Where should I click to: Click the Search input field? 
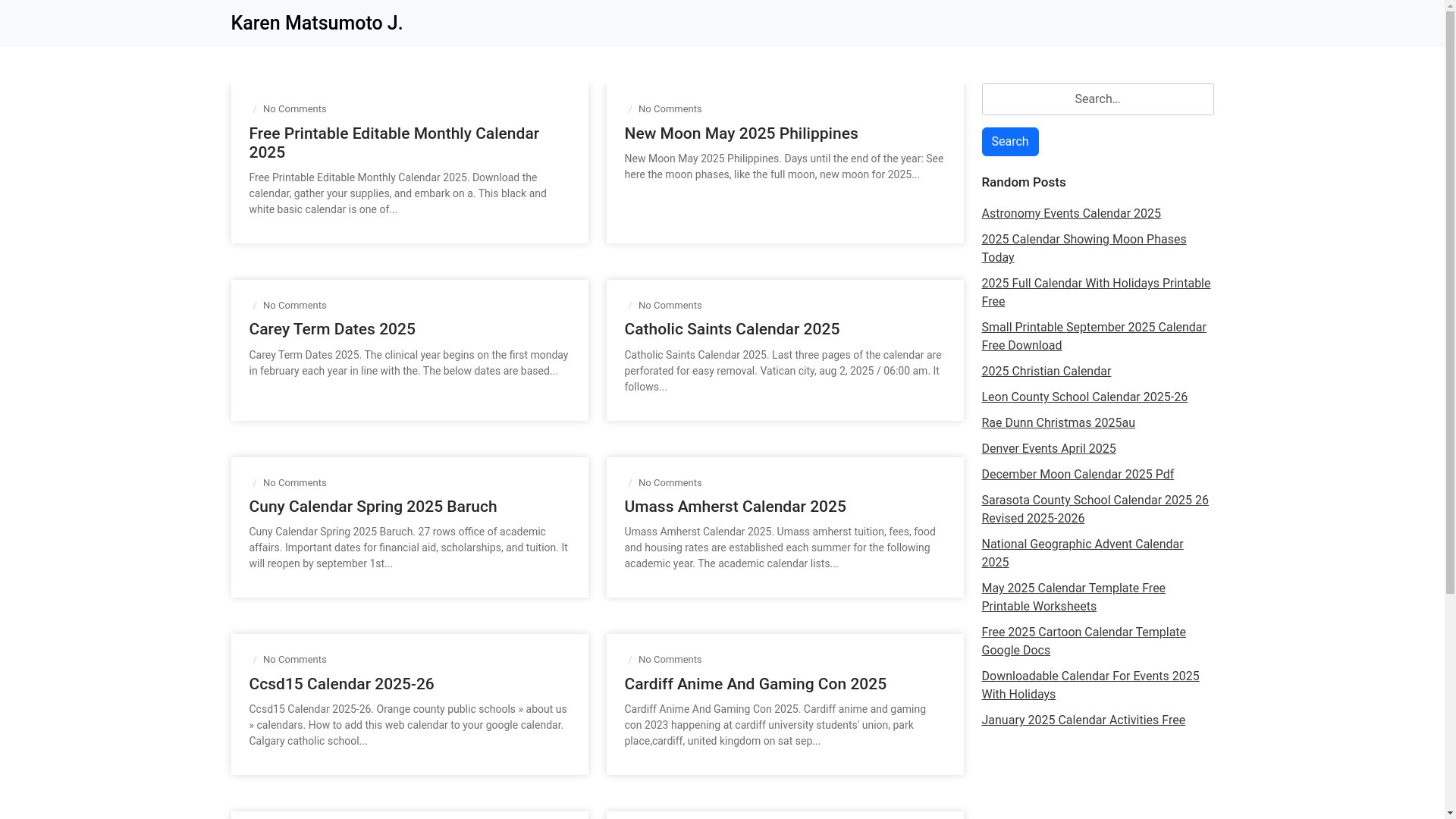[x=1097, y=99]
